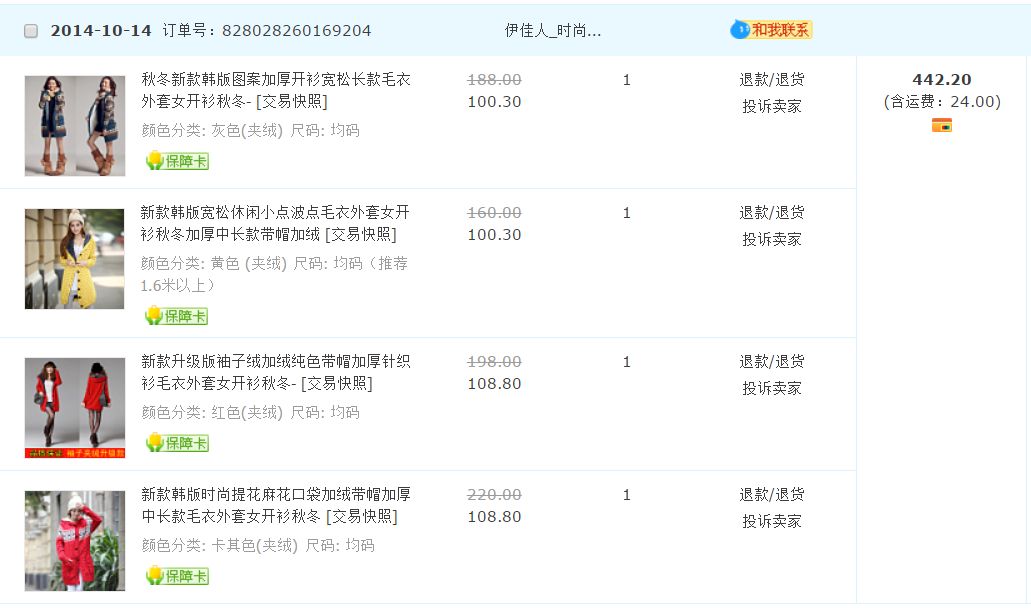Screen dimensions: 1031x610
Task: Click the payment card icon under total
Action: coord(941,125)
